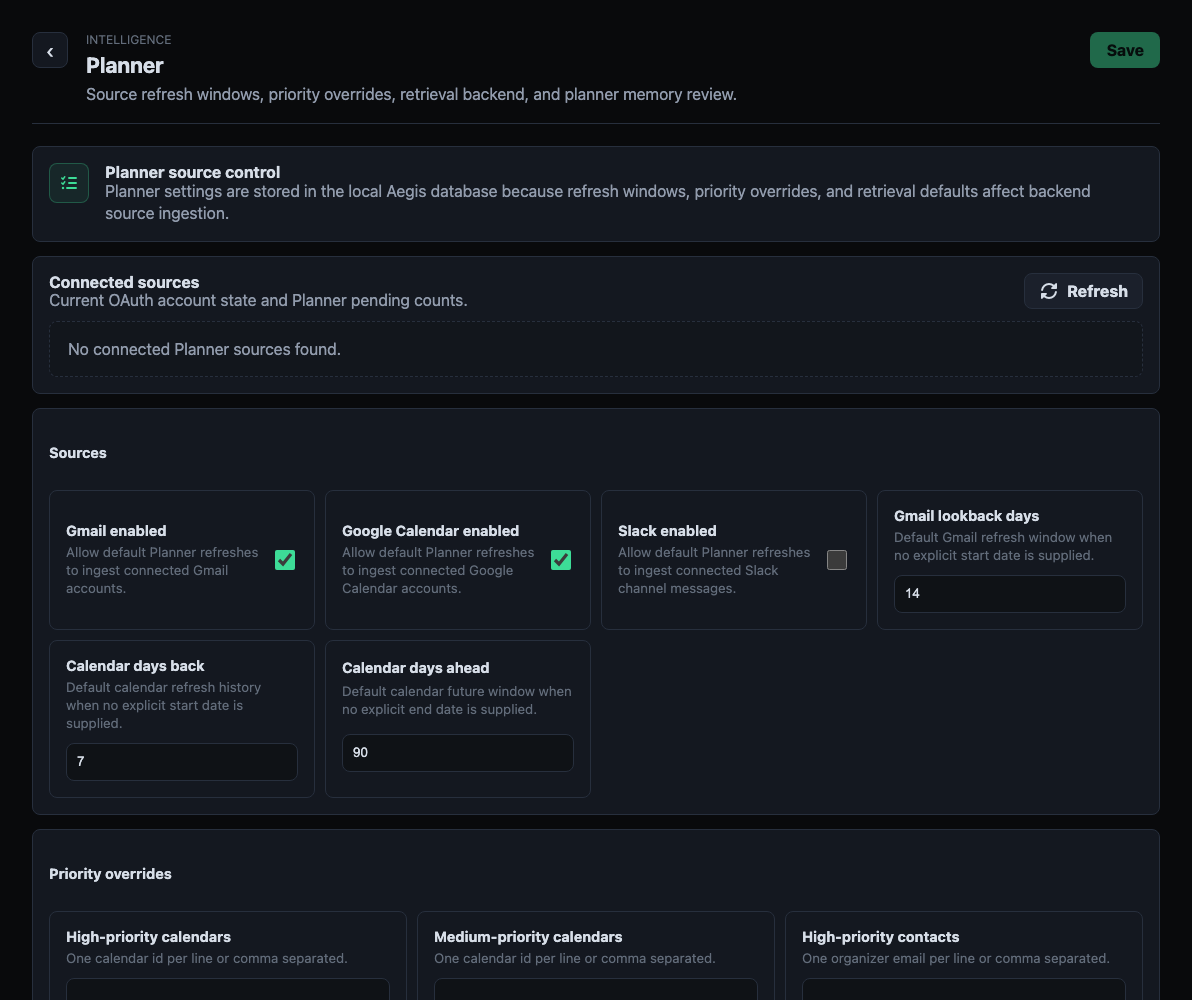
Task: Click the Calendar days back label
Action: (135, 666)
